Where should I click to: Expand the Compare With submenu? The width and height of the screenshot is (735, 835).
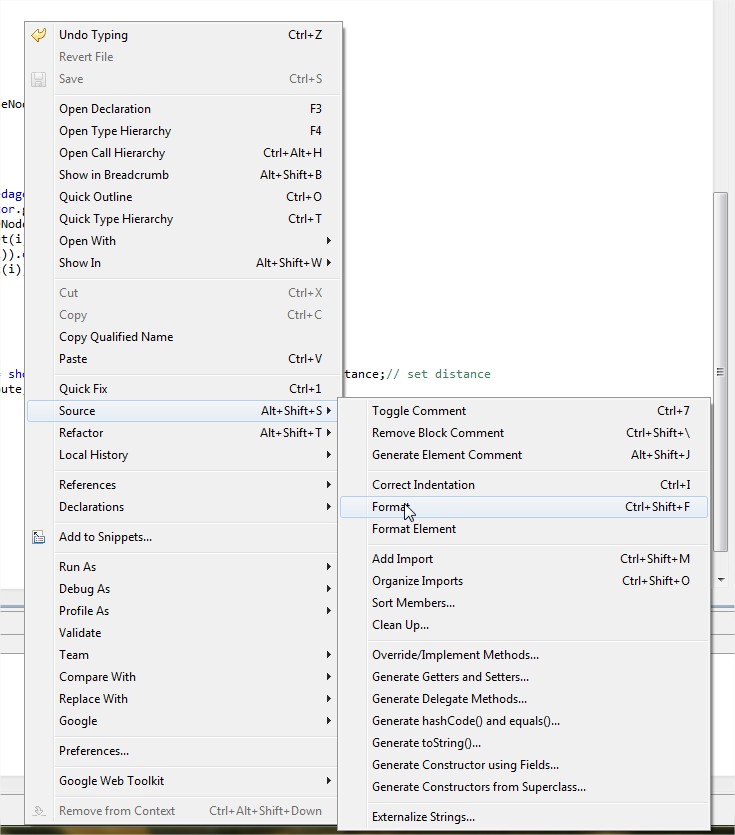click(183, 677)
